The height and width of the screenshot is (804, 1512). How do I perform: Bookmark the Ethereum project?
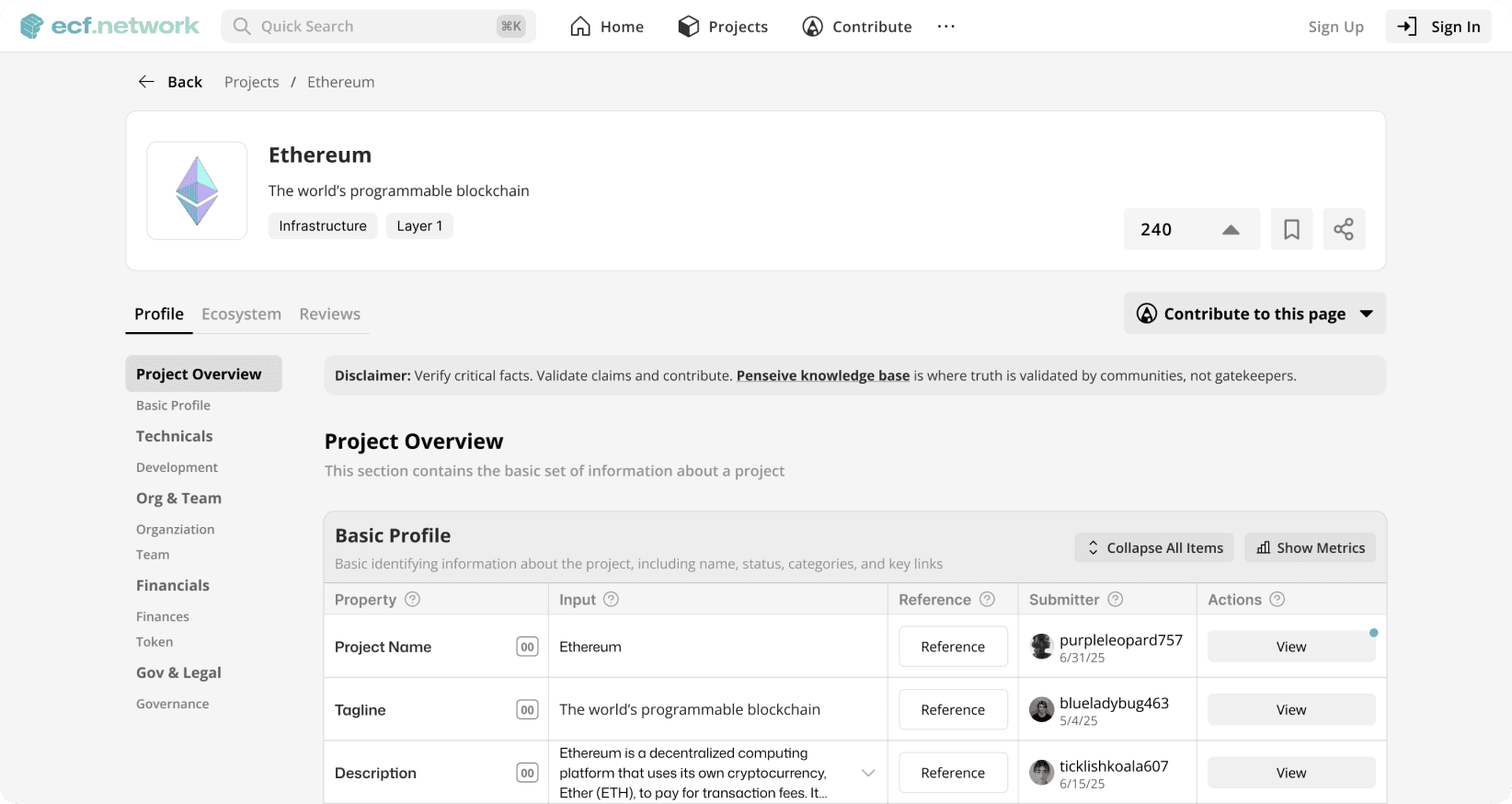click(x=1291, y=230)
